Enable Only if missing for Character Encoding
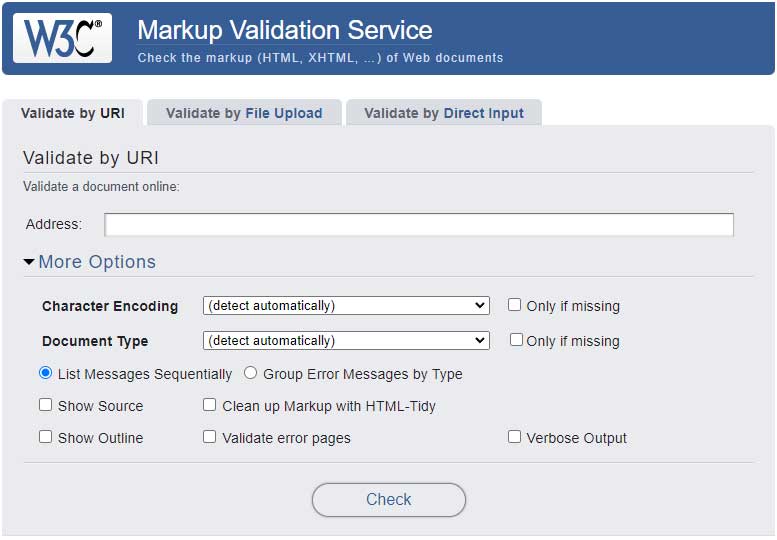 pos(515,305)
